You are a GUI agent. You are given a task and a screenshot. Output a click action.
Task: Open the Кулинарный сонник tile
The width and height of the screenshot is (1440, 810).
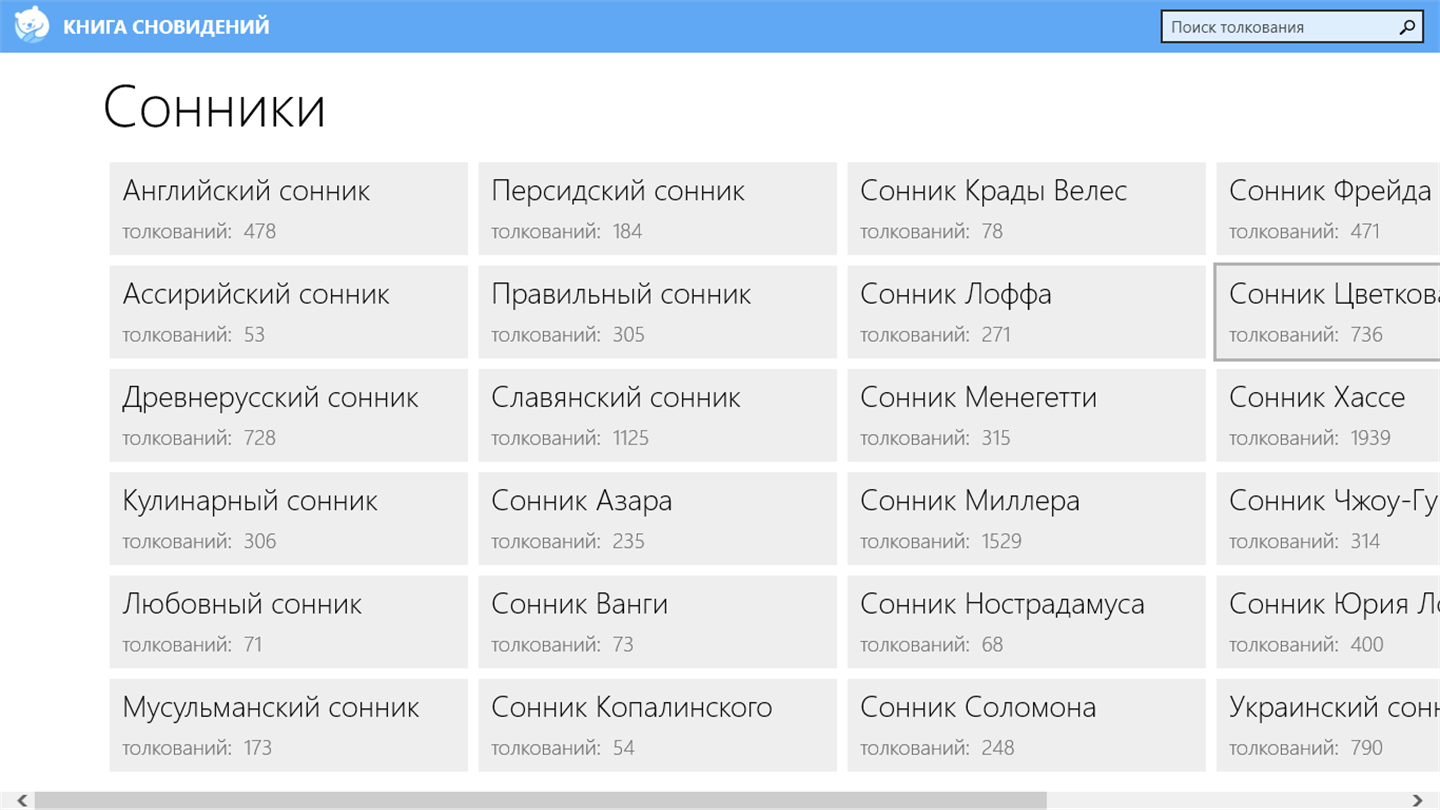click(288, 519)
